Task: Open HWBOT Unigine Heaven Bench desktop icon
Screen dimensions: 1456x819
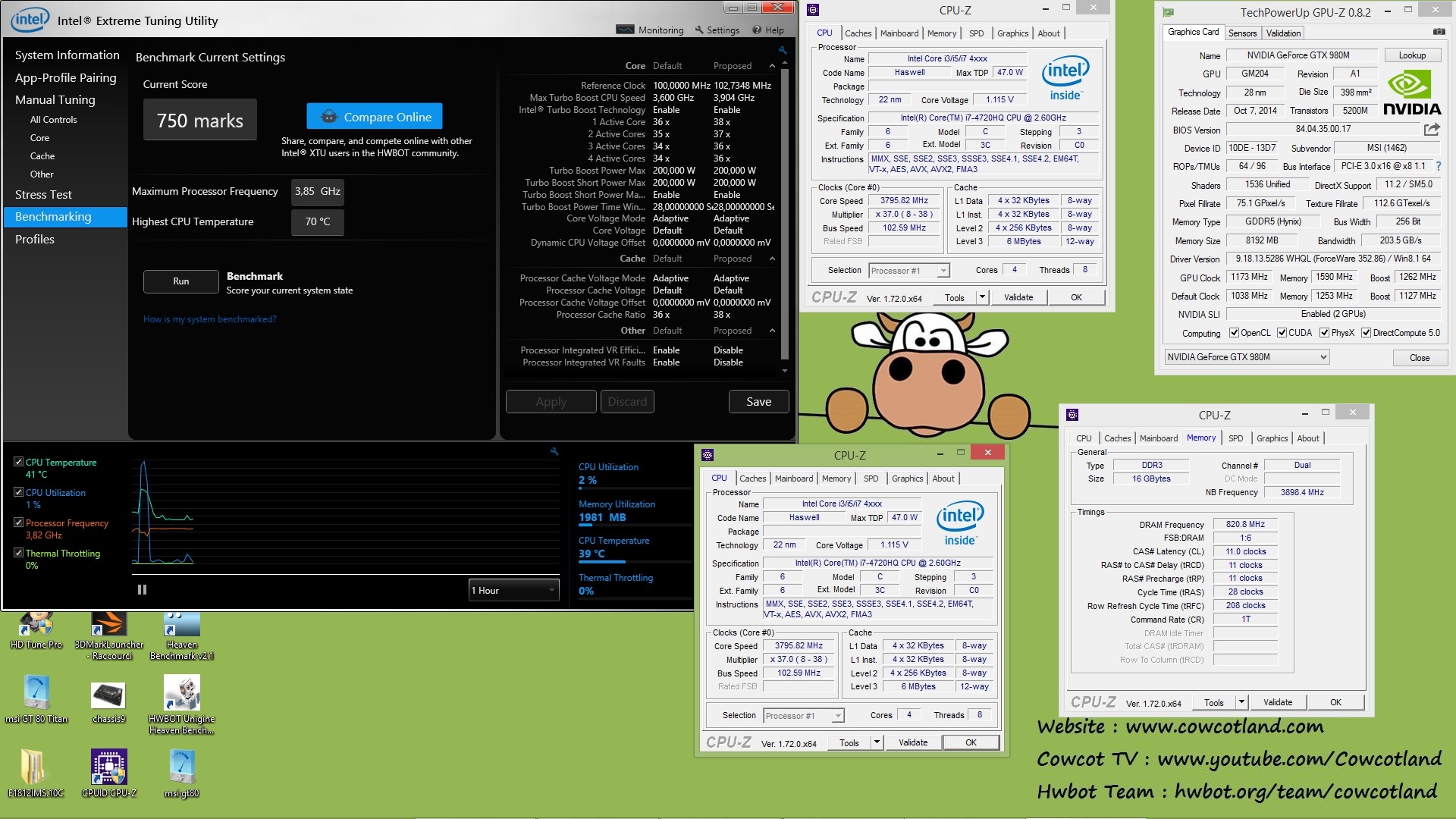Action: pos(182,704)
